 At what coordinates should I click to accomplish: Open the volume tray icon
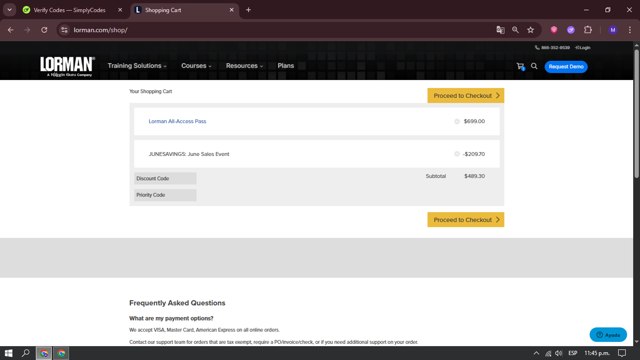pos(559,353)
